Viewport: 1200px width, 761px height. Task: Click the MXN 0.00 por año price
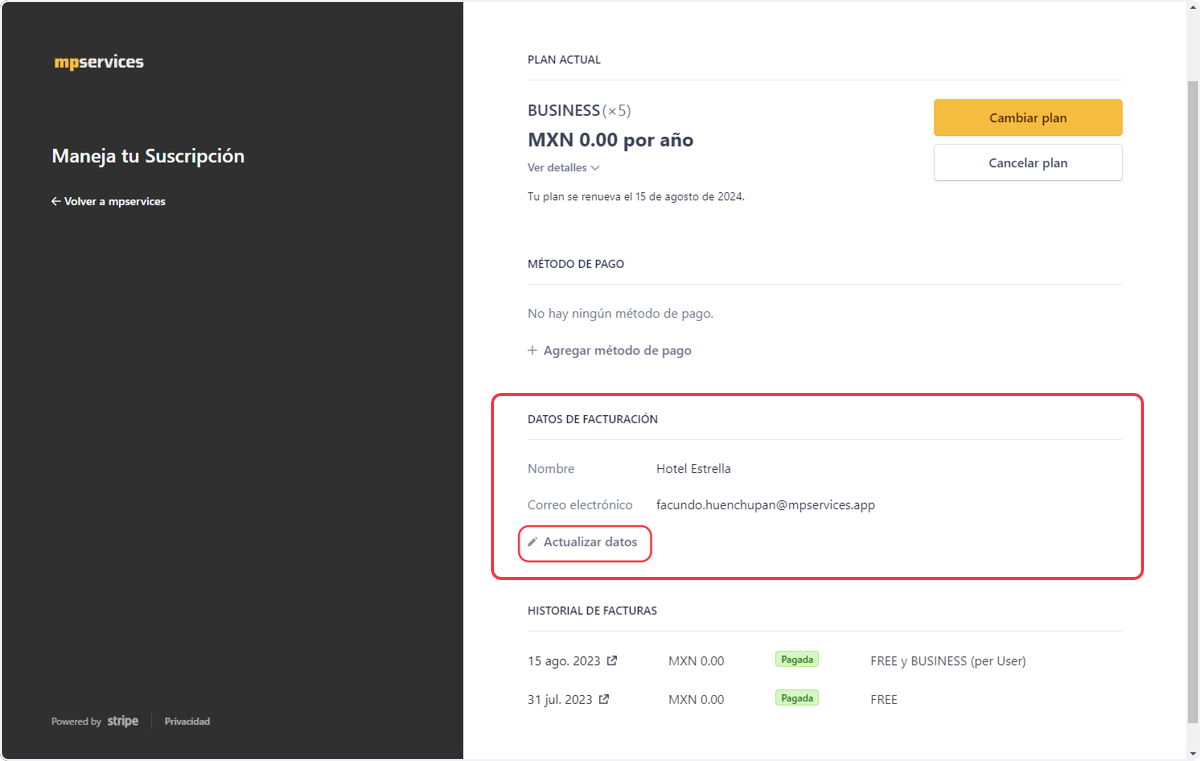point(610,140)
